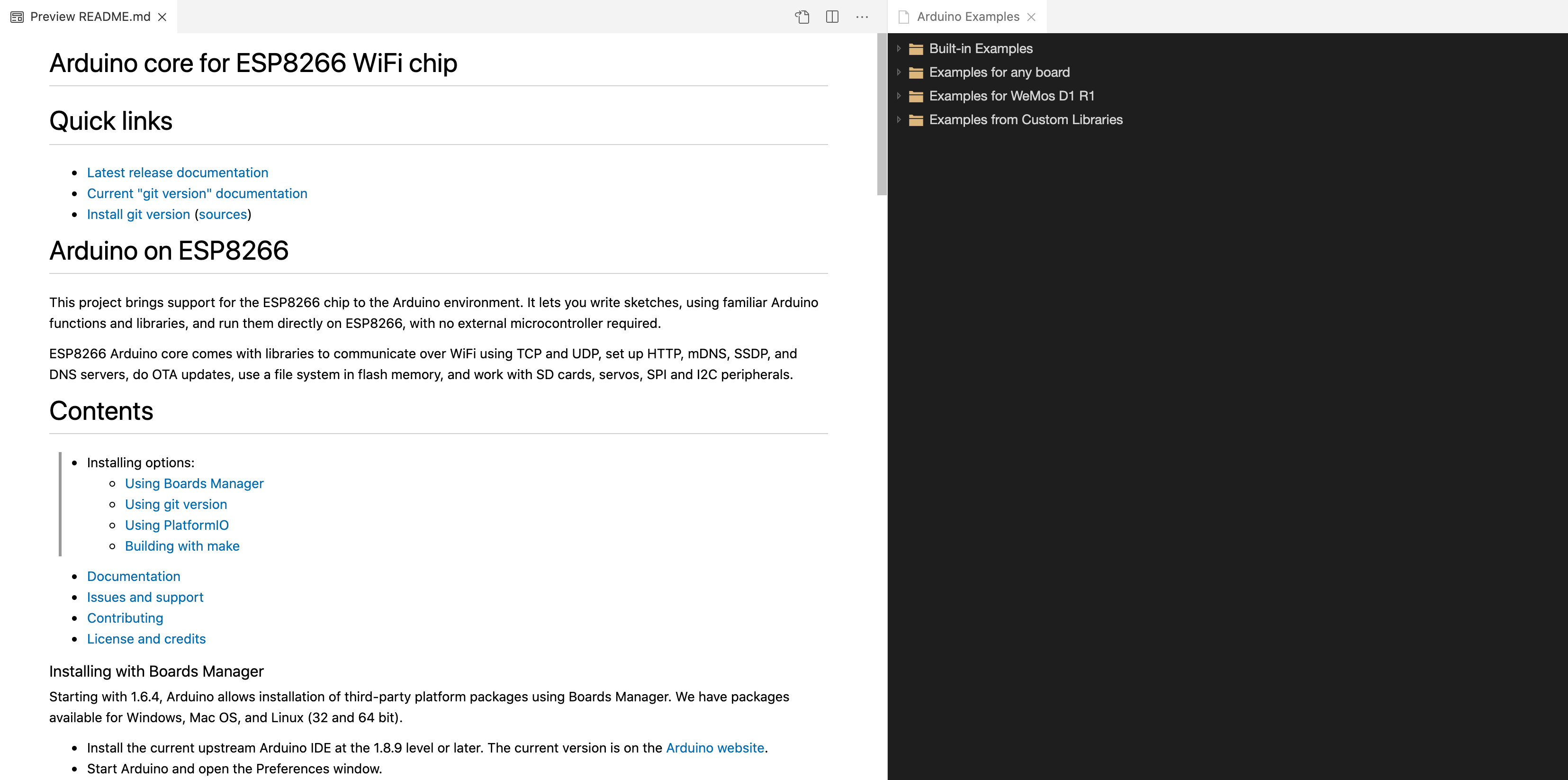Click the split editor icon in toolbar
Image resolution: width=1568 pixels, height=780 pixels.
coord(832,16)
